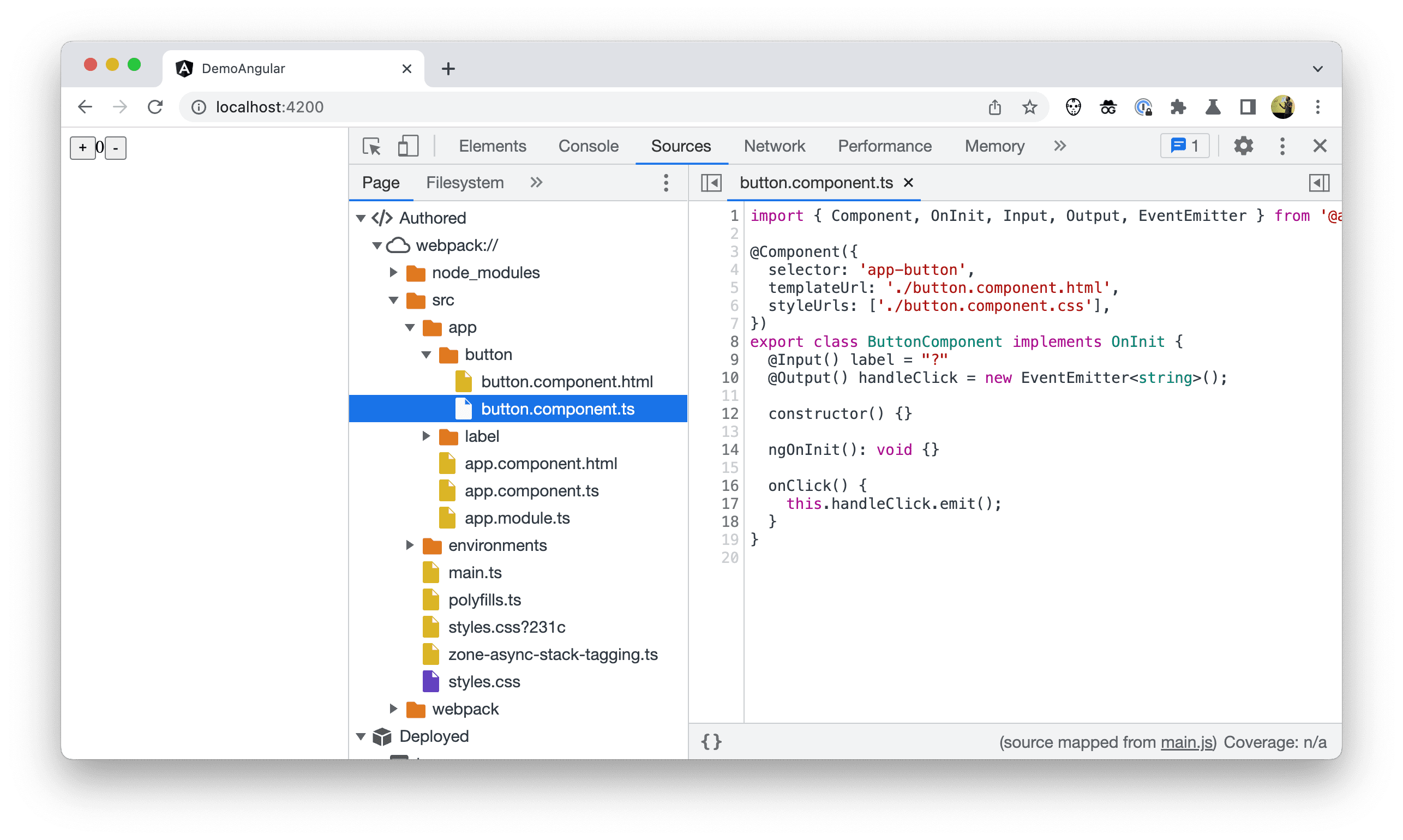The height and width of the screenshot is (840, 1403).
Task: Toggle the device toolbar icon
Action: click(408, 145)
